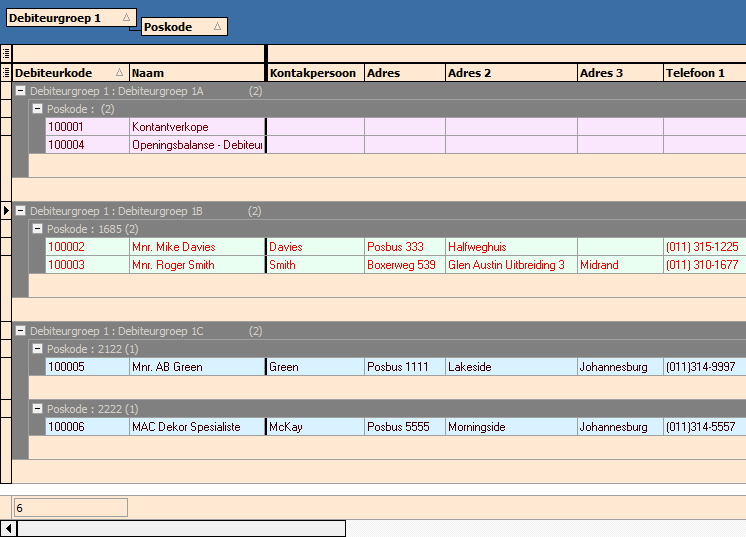
Task: Click the Naam column header
Action: [197, 73]
